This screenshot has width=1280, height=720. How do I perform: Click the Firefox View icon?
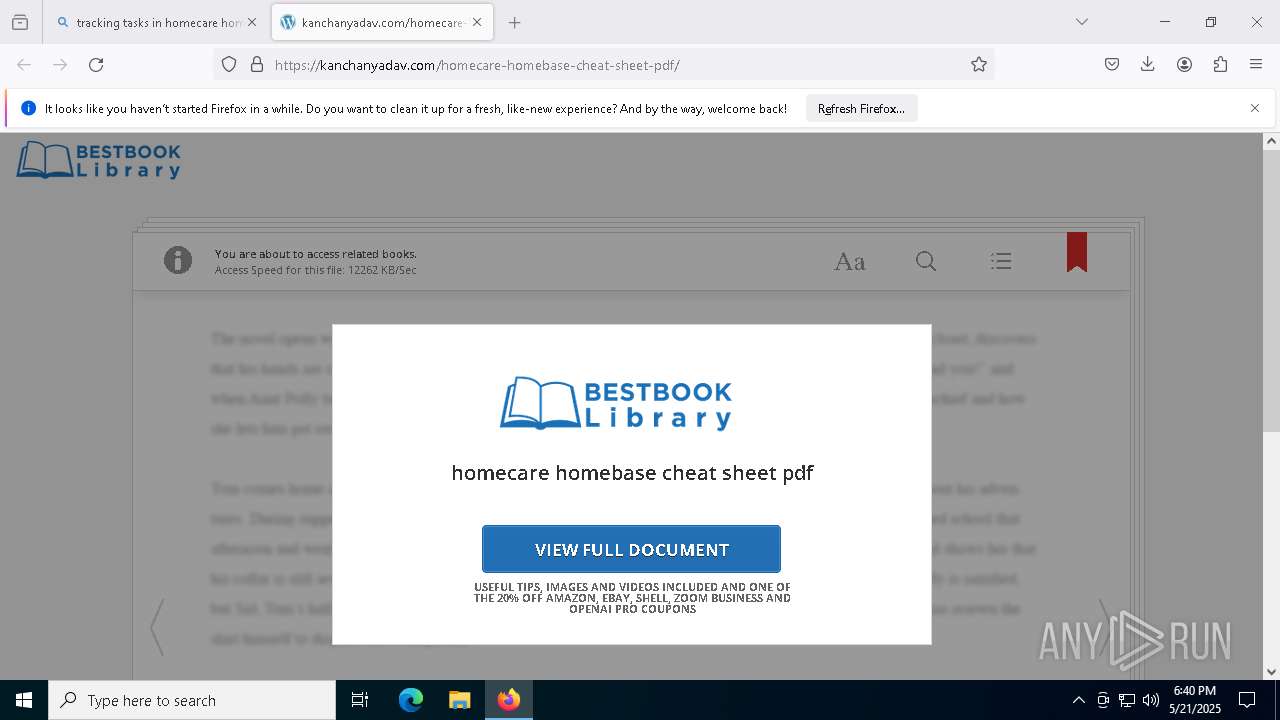point(20,22)
